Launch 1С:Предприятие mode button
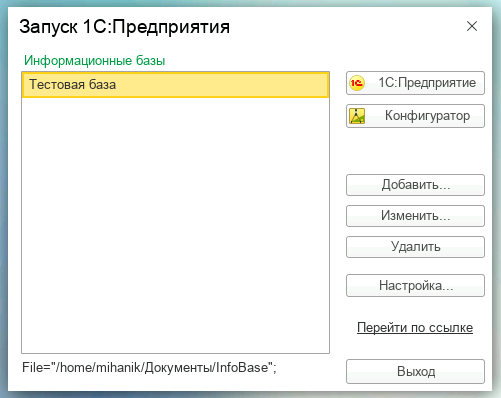 415,83
